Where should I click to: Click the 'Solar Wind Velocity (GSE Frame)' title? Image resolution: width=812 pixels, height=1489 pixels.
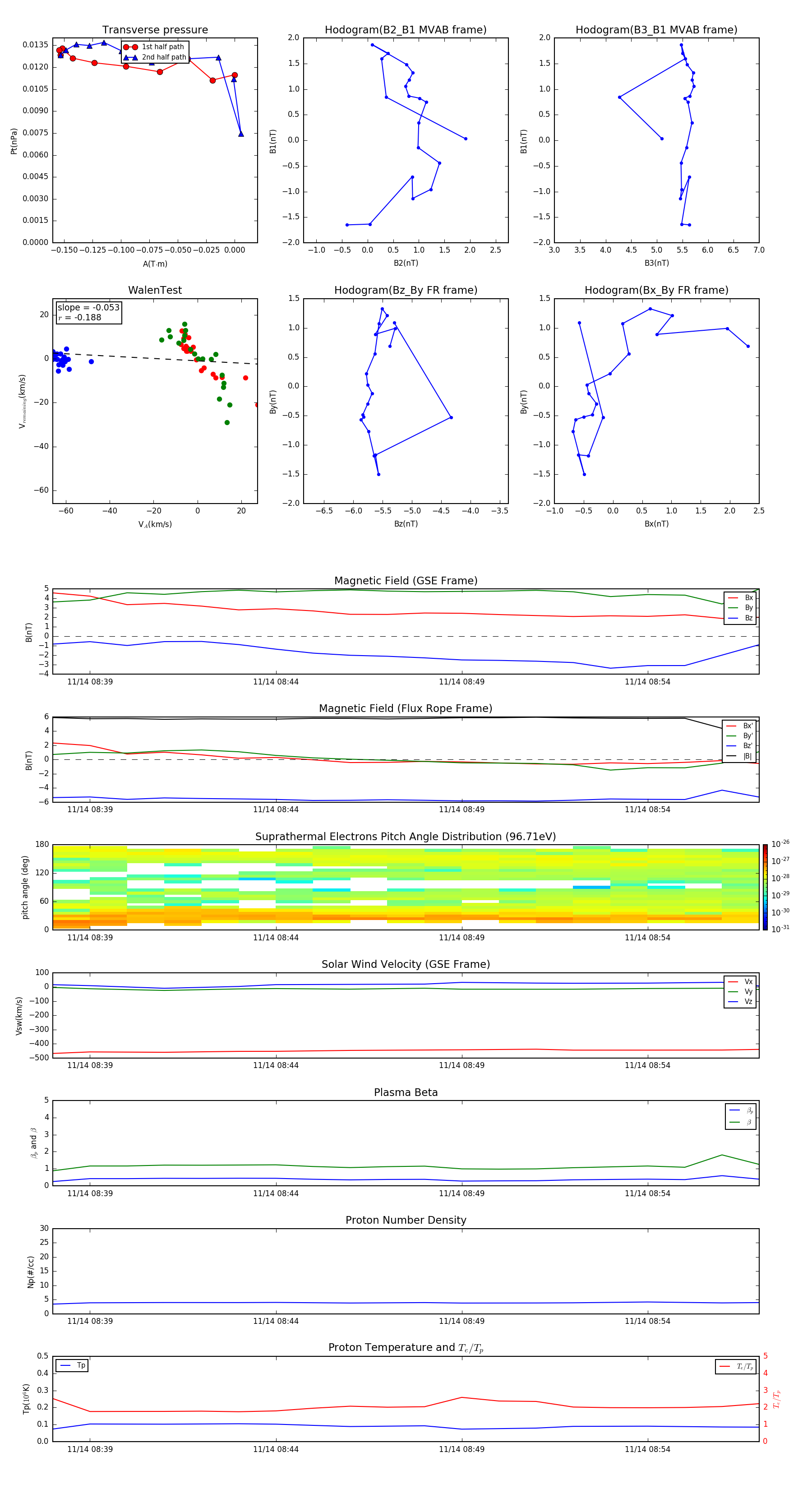pos(406,965)
